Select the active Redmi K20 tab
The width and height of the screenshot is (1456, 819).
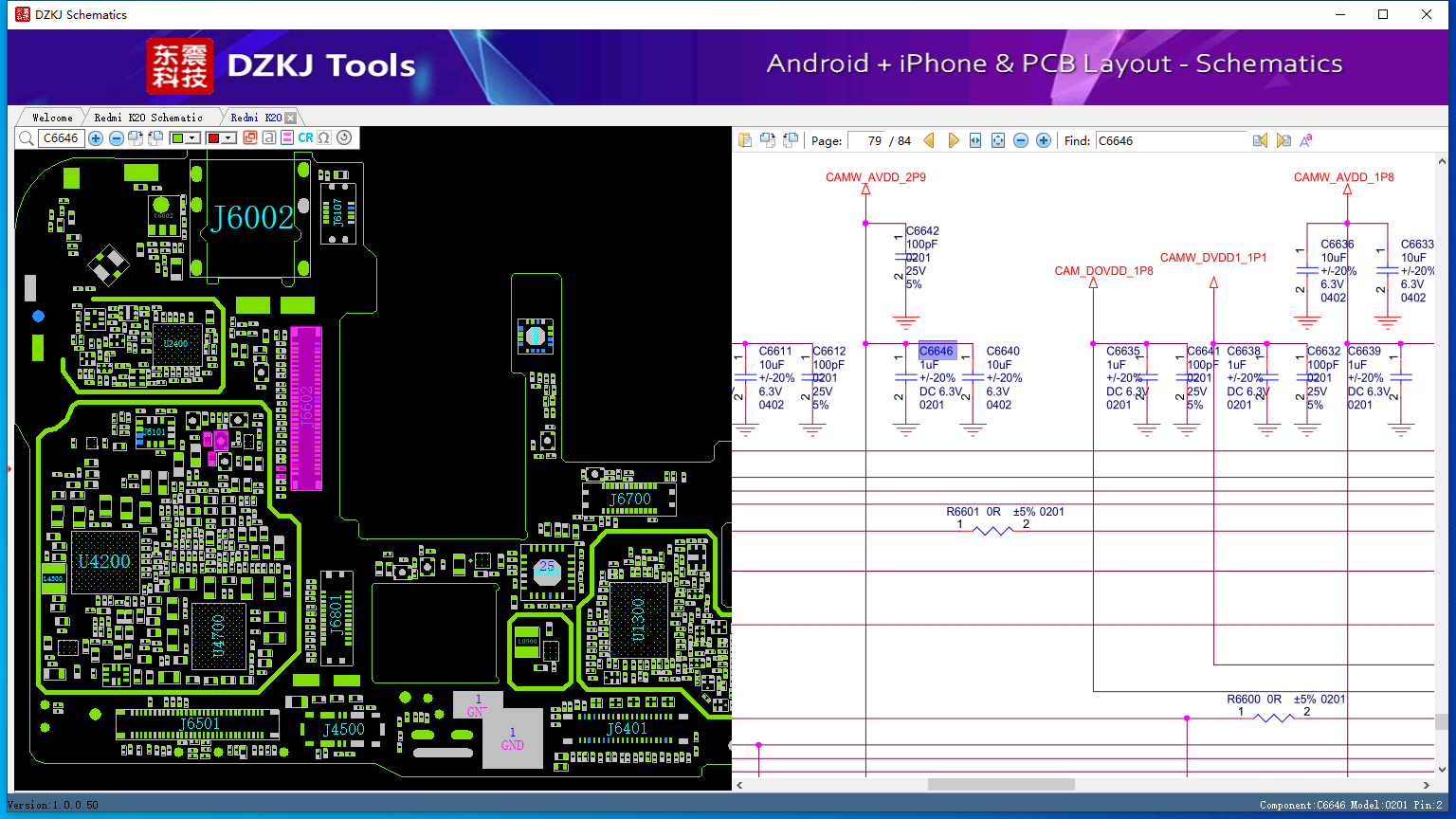(x=256, y=118)
